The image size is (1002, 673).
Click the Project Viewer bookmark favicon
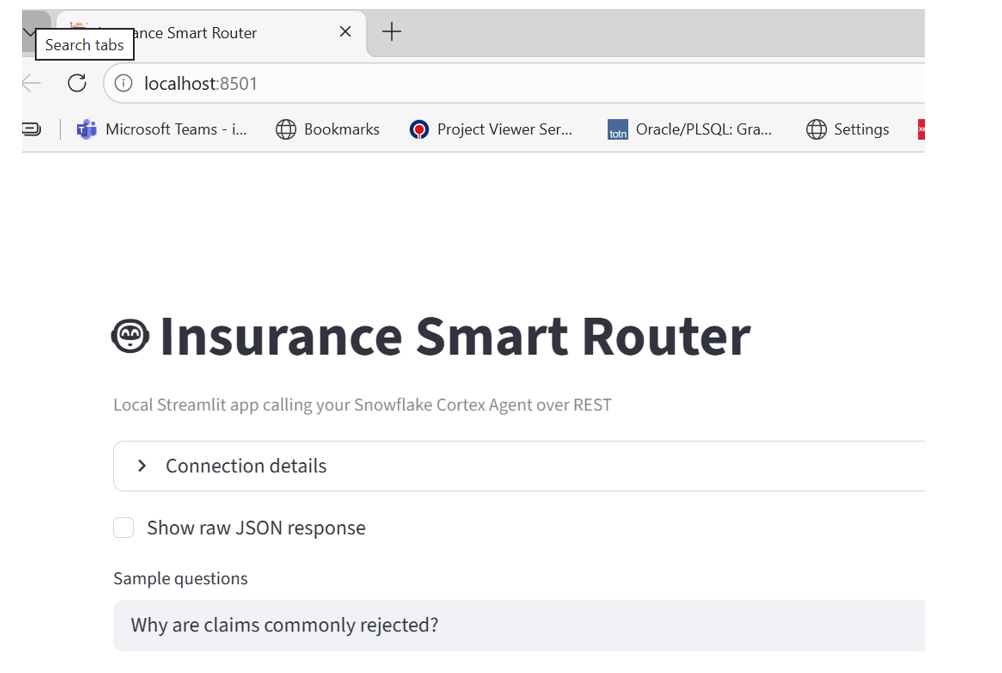click(419, 129)
